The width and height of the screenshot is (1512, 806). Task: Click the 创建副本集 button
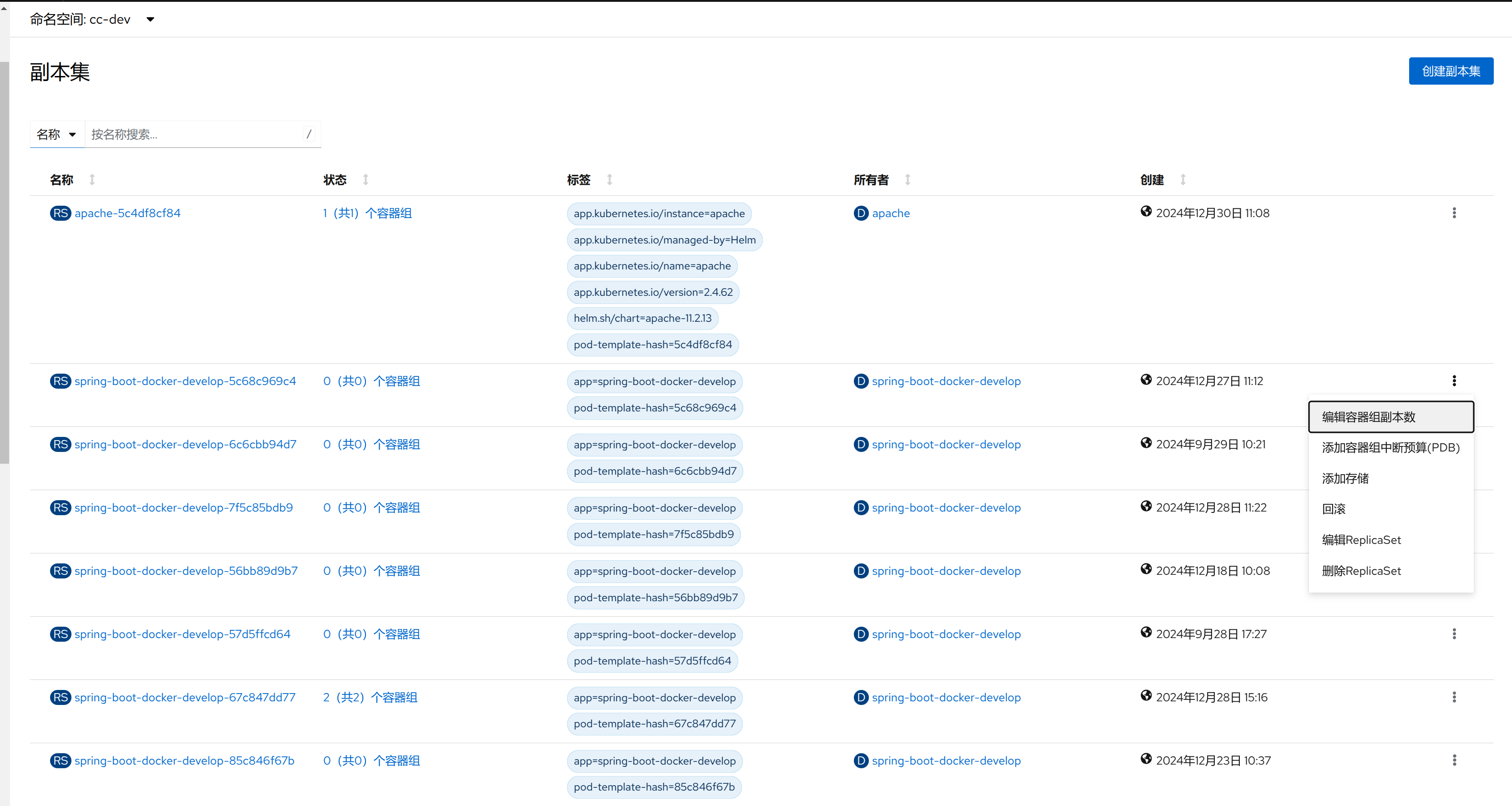tap(1451, 71)
